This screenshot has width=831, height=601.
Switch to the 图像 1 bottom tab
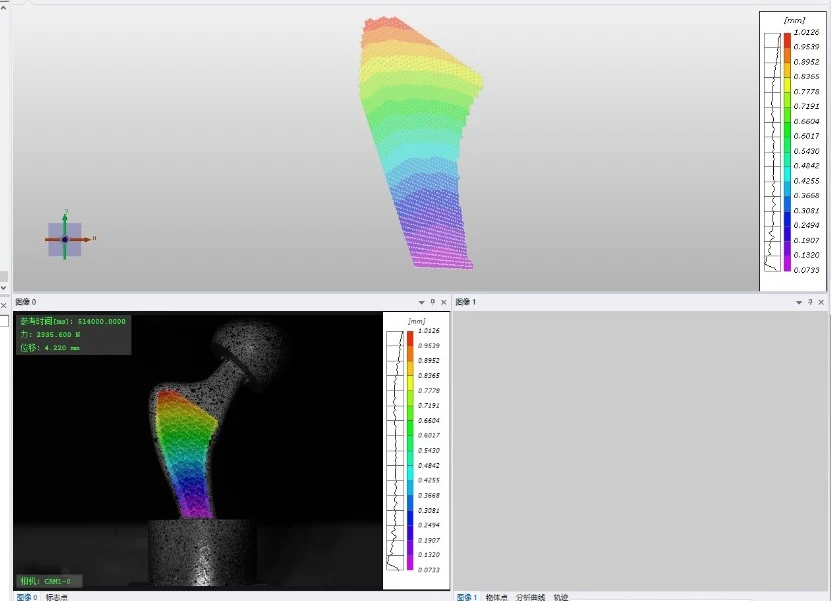click(x=467, y=597)
